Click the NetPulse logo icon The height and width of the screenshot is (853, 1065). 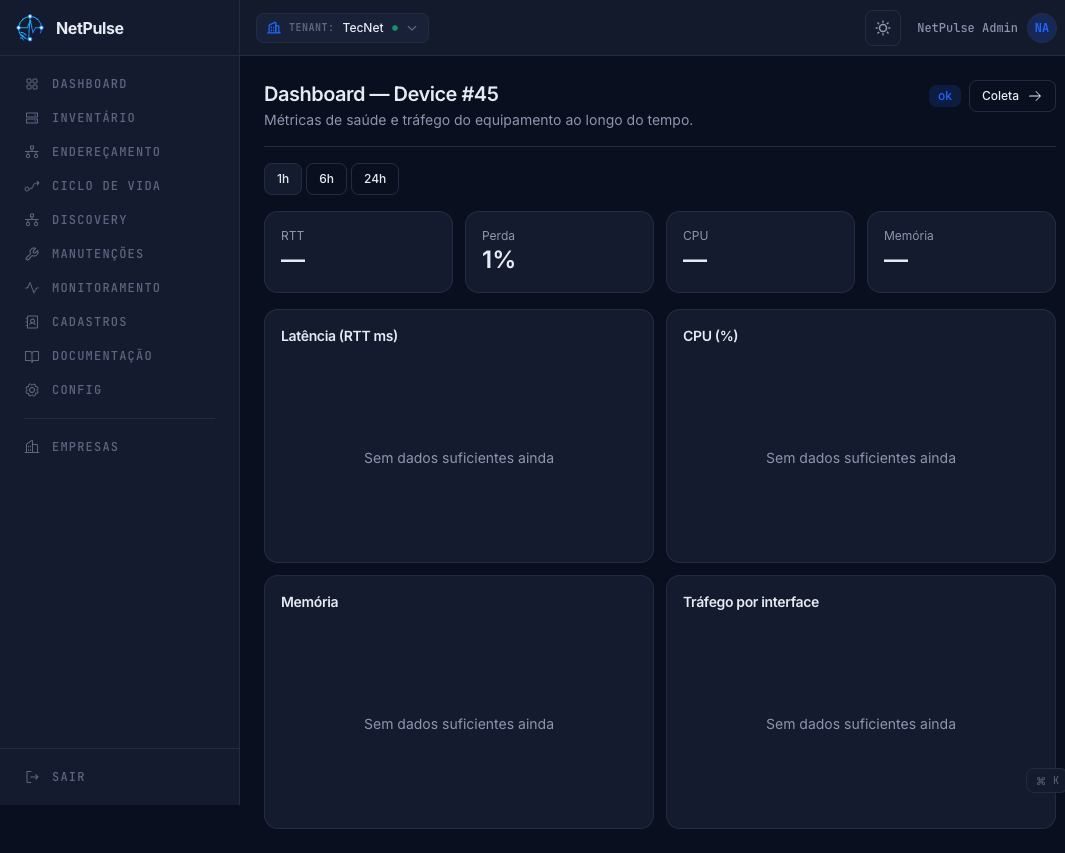(30, 28)
